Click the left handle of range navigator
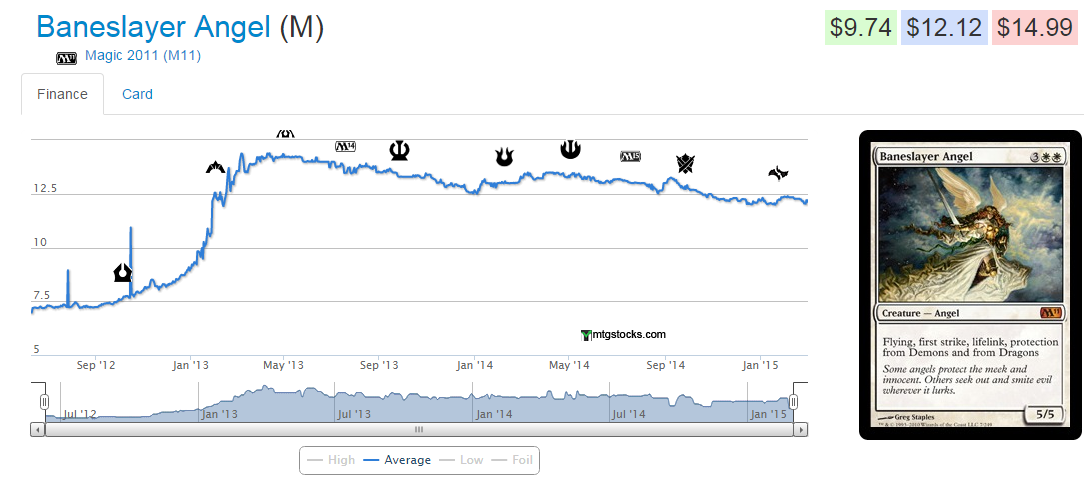1084x477 pixels. [x=44, y=401]
